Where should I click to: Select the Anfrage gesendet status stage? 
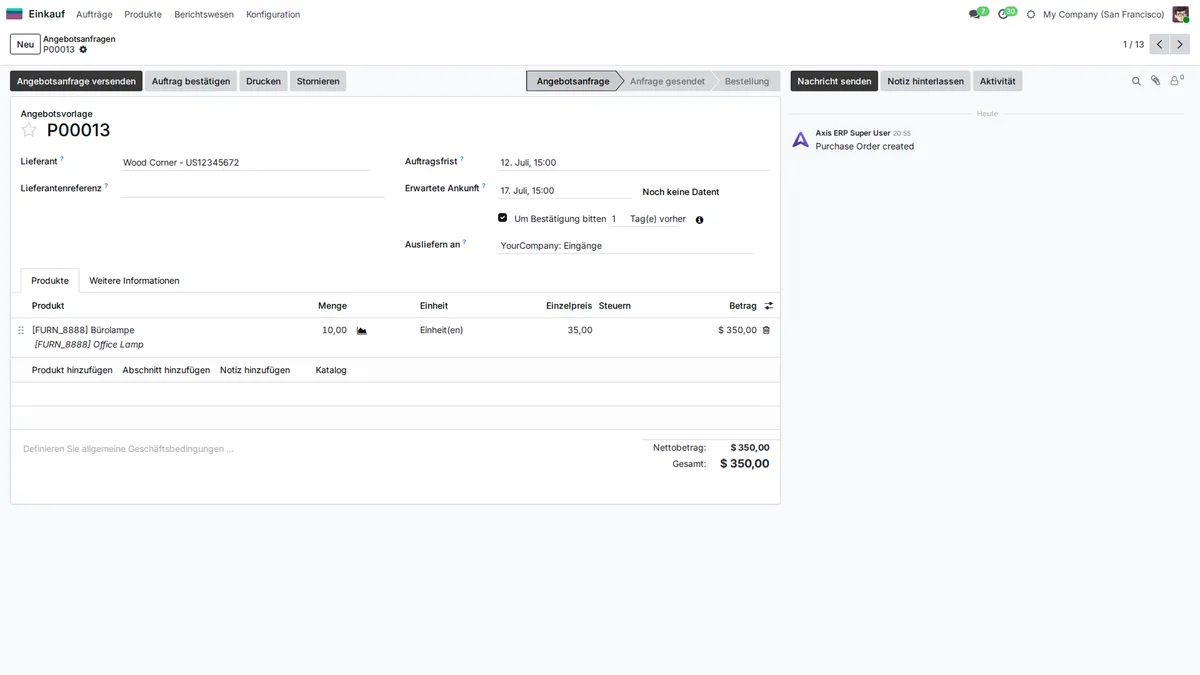click(667, 81)
